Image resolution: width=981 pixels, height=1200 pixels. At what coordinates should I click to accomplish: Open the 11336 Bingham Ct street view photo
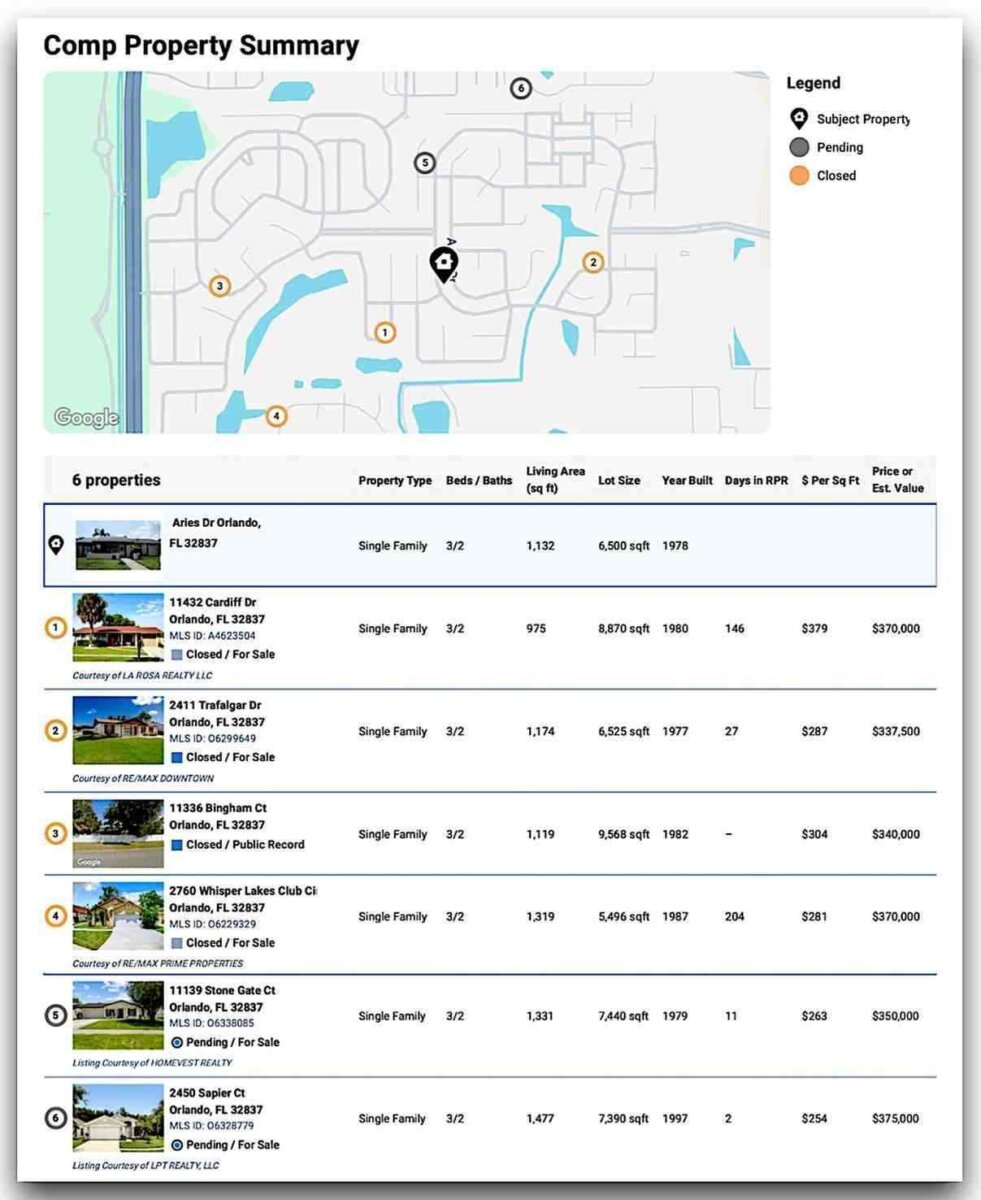(118, 833)
